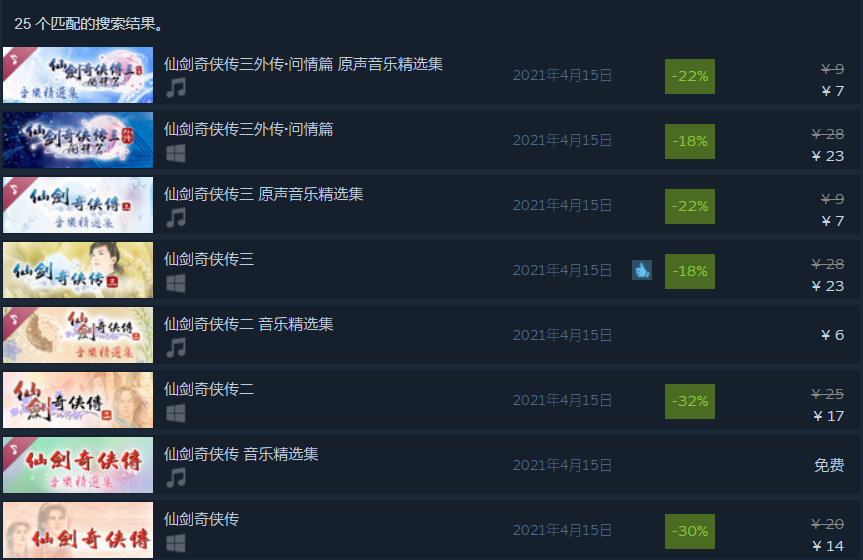Click Windows icon under 仙剑奇侠传 last row
Viewport: 863px width, 560px height.
coord(176,543)
